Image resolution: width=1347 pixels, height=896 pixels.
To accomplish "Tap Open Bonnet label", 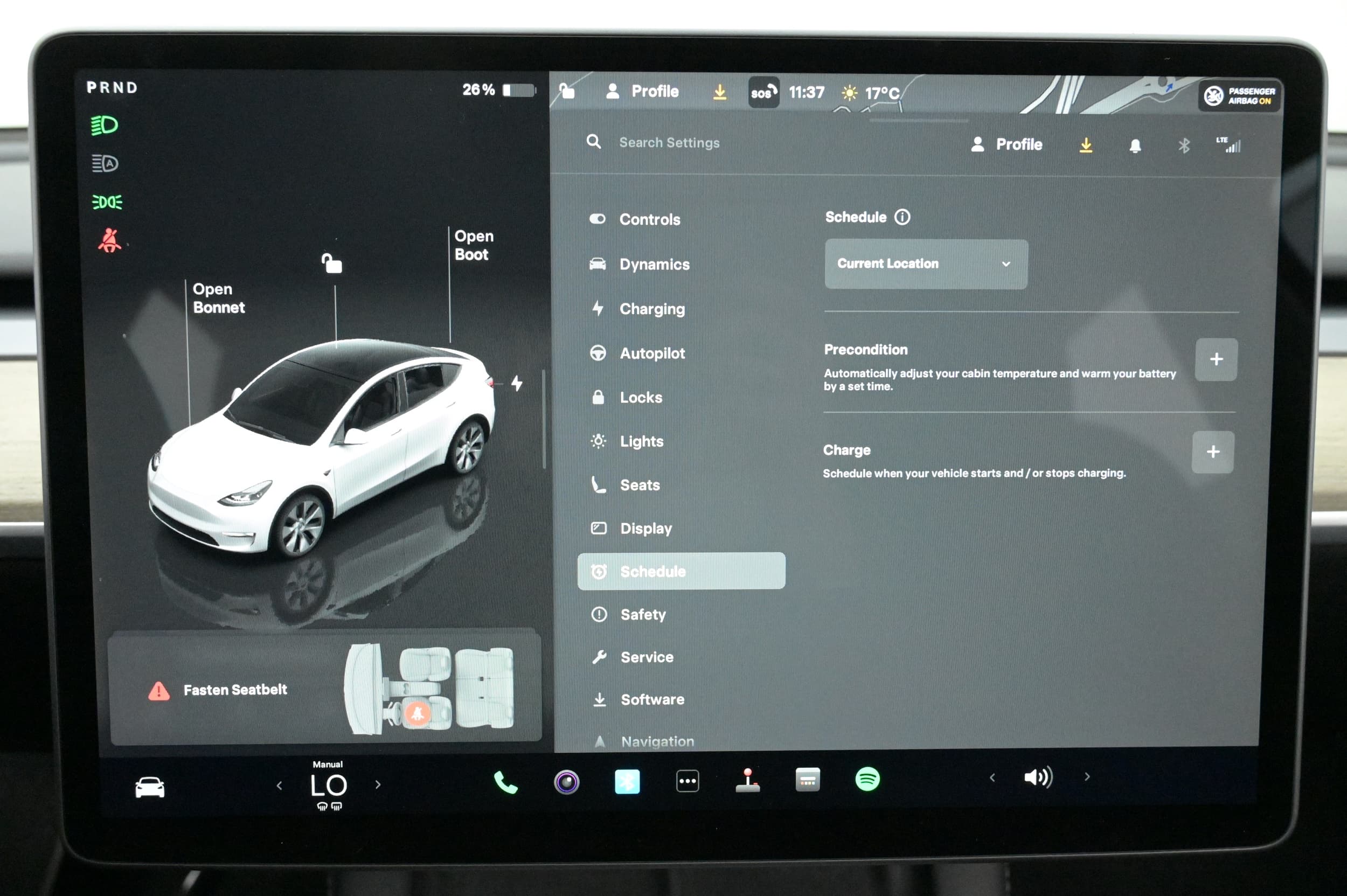I will point(218,298).
